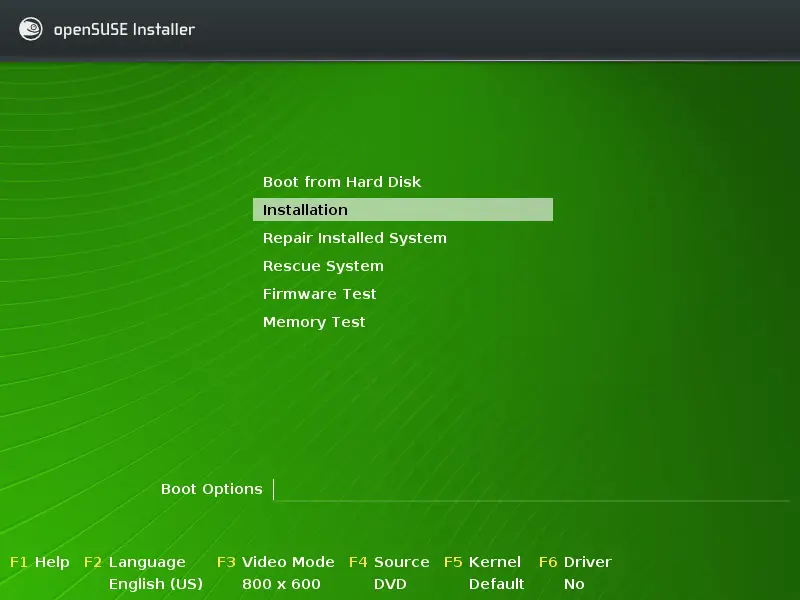Open the F6 Driver option
The width and height of the screenshot is (800, 600).
tap(577, 562)
